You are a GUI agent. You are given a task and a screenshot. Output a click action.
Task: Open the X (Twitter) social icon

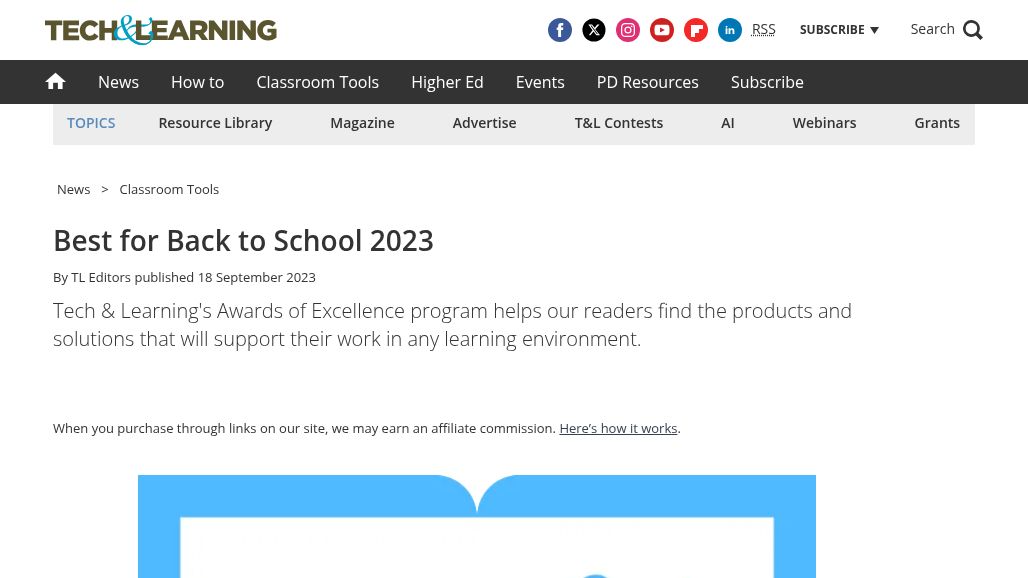click(x=593, y=30)
